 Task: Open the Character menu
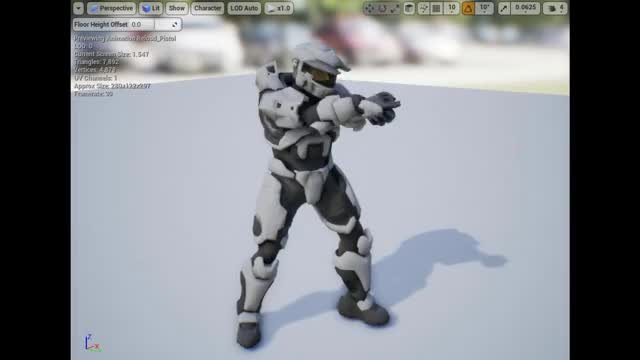(207, 8)
